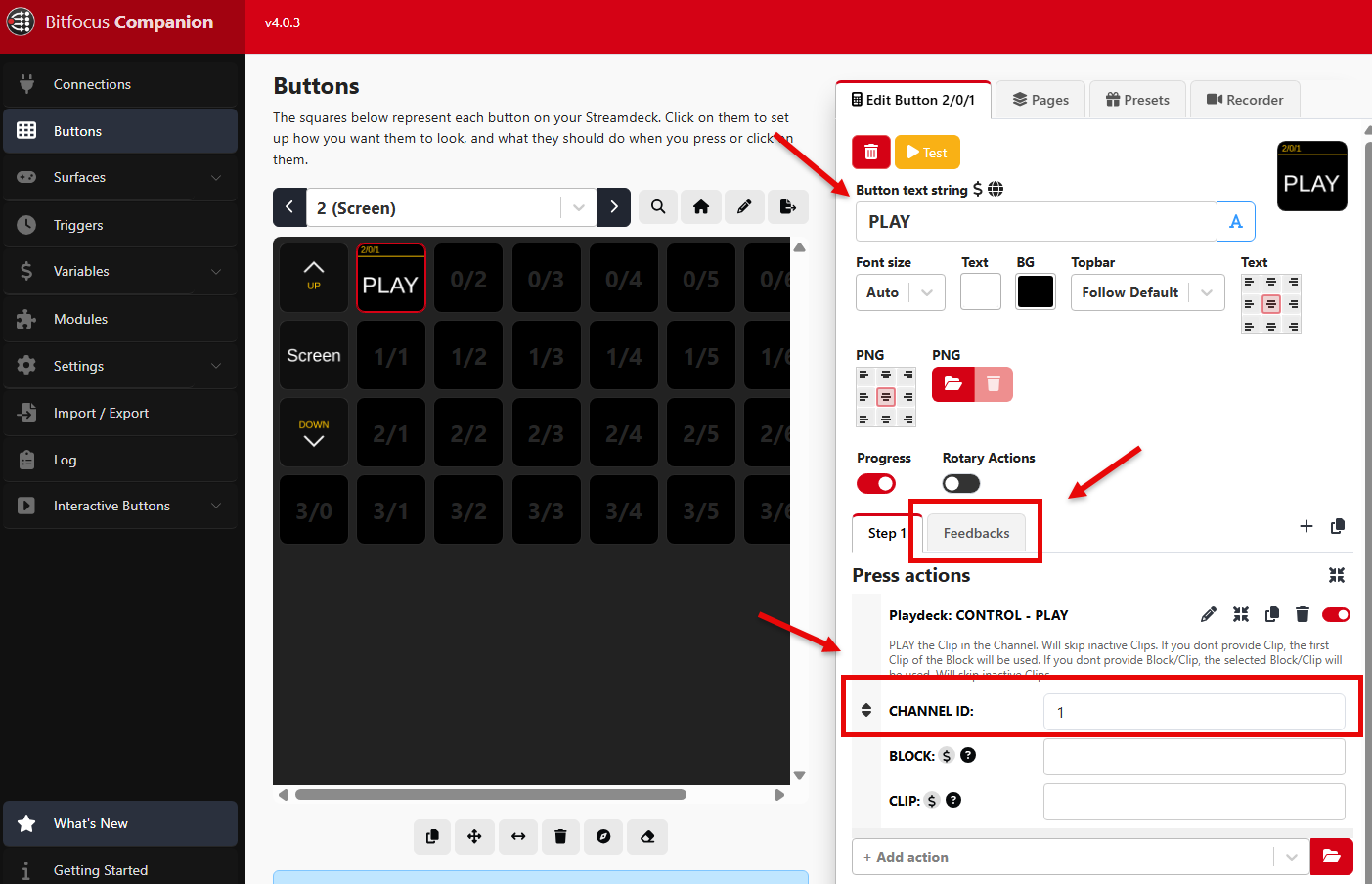Click the font 'A' button beside text field
Image resolution: width=1372 pixels, height=884 pixels.
pos(1236,222)
